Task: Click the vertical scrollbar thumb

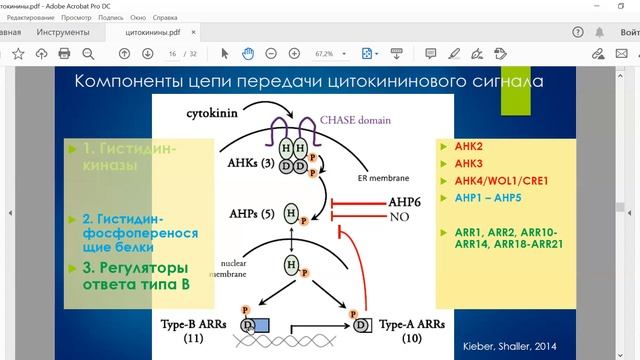Action: point(620,207)
